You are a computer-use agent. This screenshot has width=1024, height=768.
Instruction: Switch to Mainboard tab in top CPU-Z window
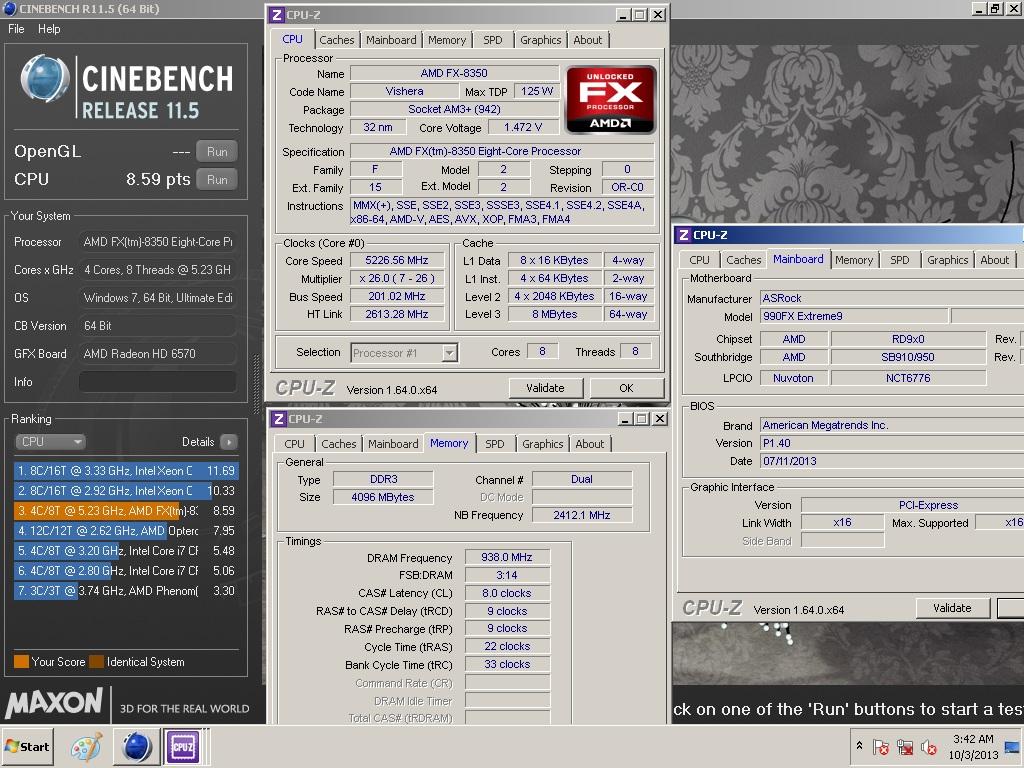click(x=391, y=40)
